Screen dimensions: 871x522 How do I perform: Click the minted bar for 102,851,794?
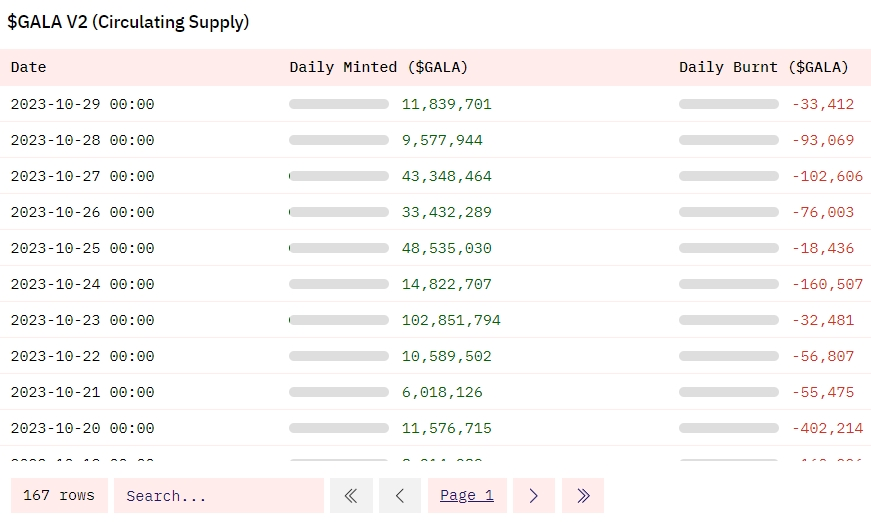click(339, 320)
